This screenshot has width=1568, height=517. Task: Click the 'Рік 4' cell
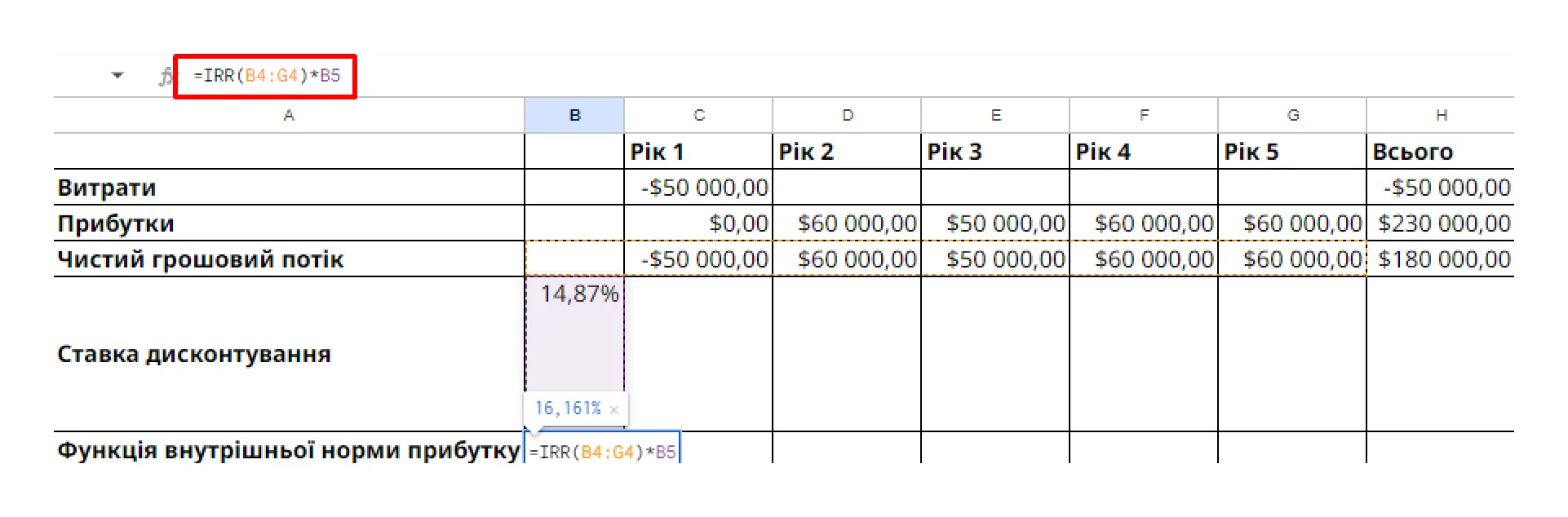click(x=1144, y=152)
